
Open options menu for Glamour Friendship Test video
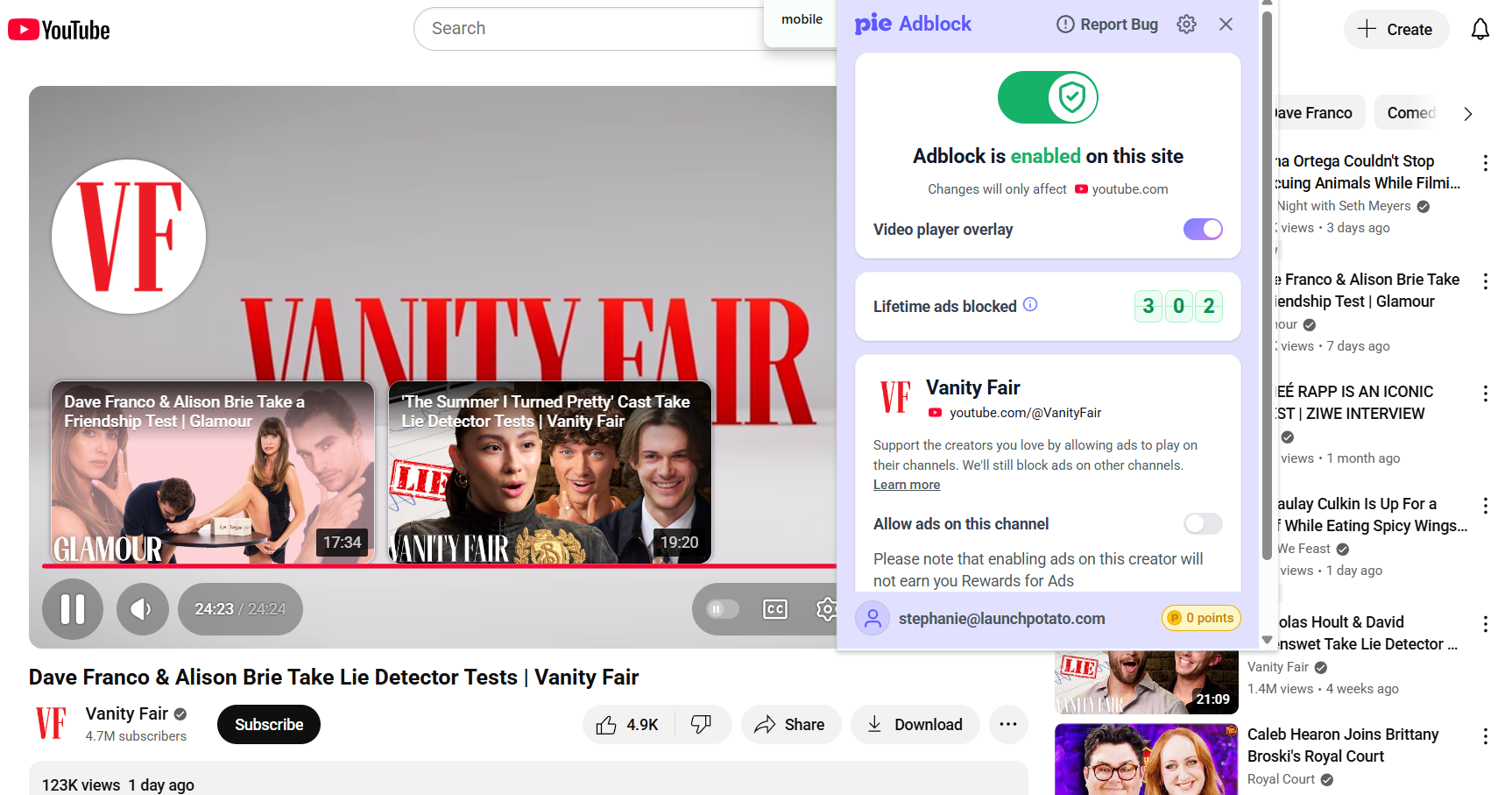click(x=1485, y=281)
